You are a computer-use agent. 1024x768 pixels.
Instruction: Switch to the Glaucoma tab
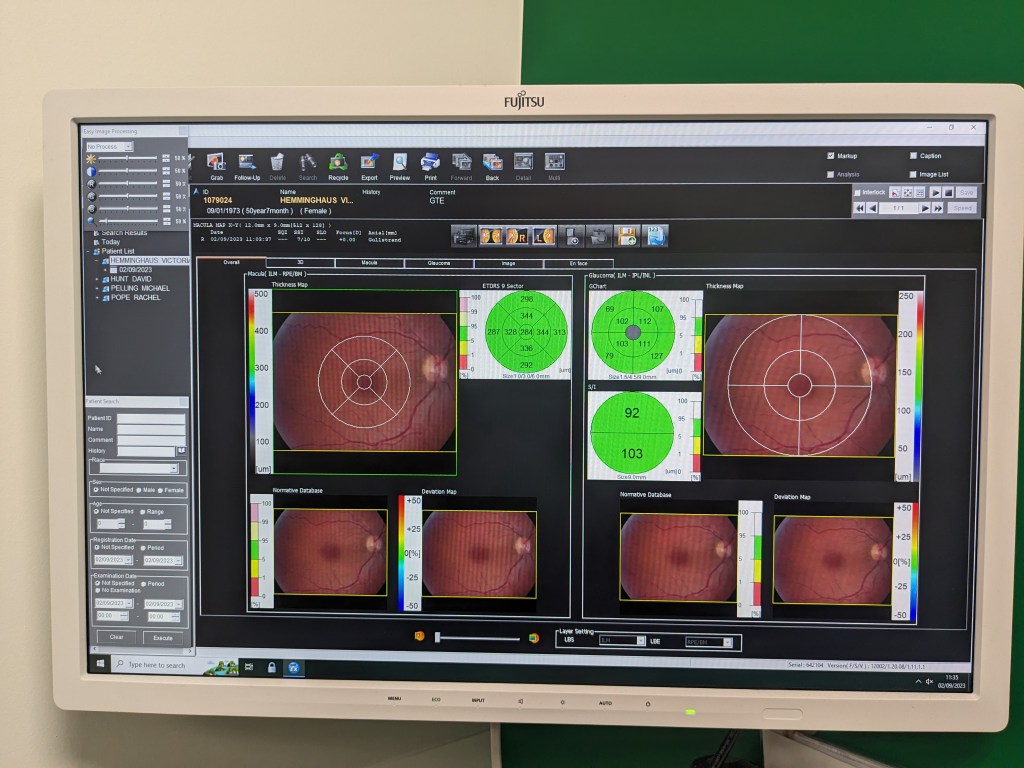[x=438, y=263]
